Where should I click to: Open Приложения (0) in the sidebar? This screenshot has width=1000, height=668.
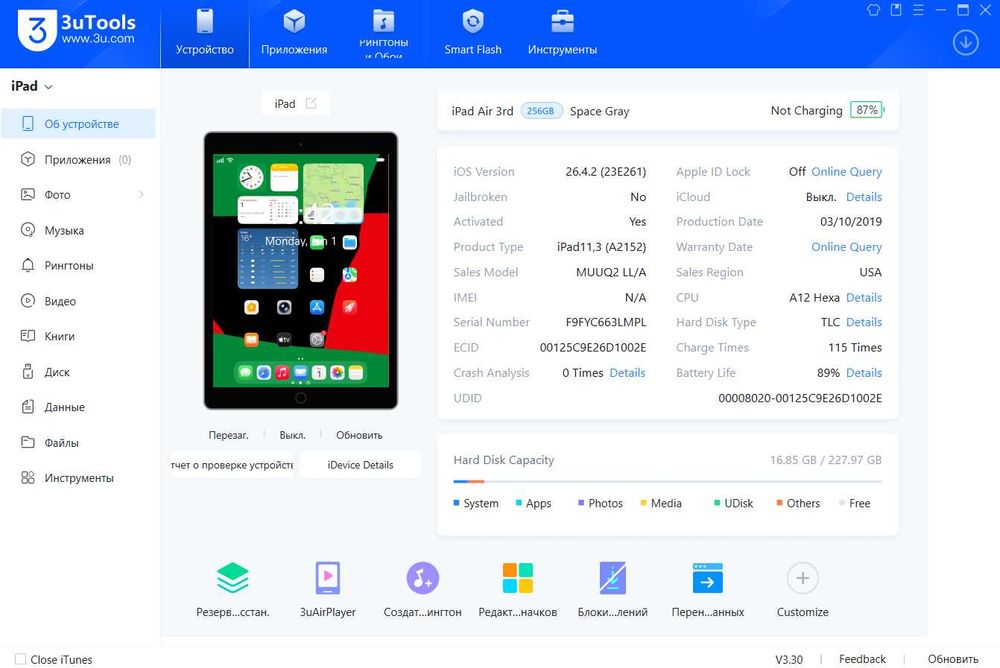point(78,160)
